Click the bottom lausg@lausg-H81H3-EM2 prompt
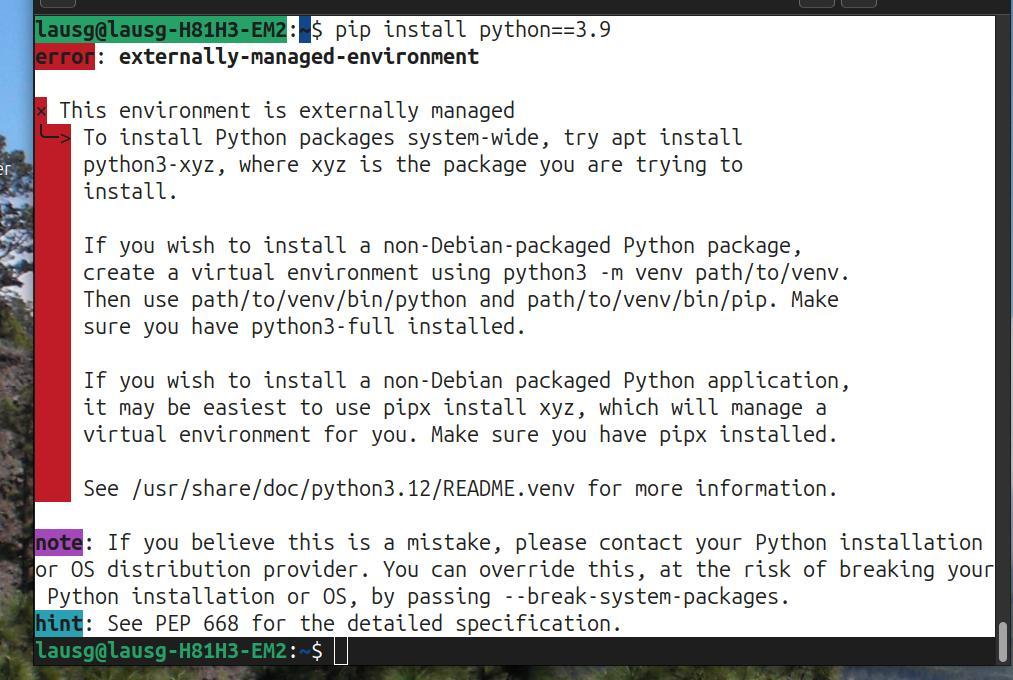The height and width of the screenshot is (680, 1013). coord(161,650)
